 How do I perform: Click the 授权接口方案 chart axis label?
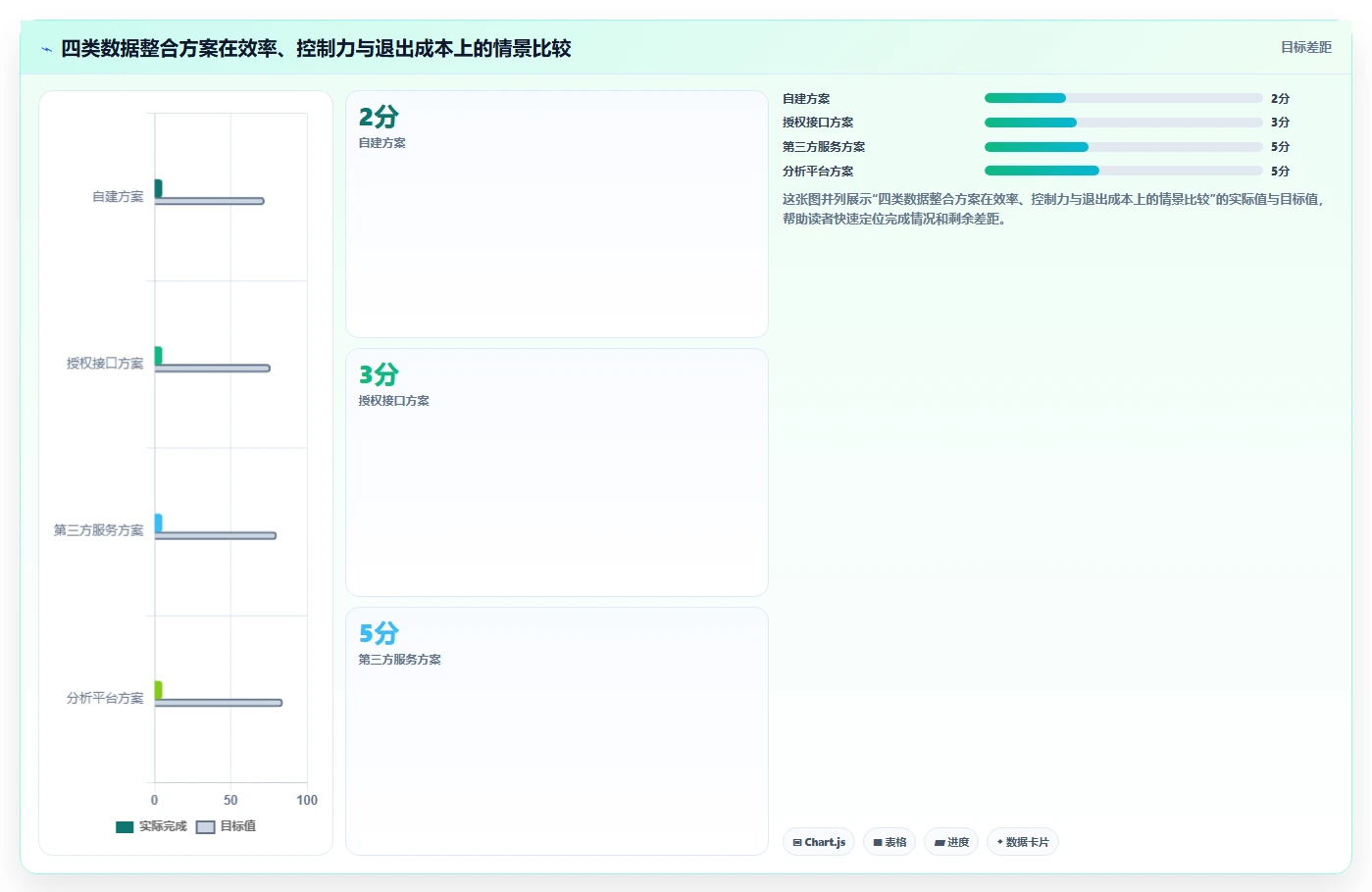click(x=105, y=364)
